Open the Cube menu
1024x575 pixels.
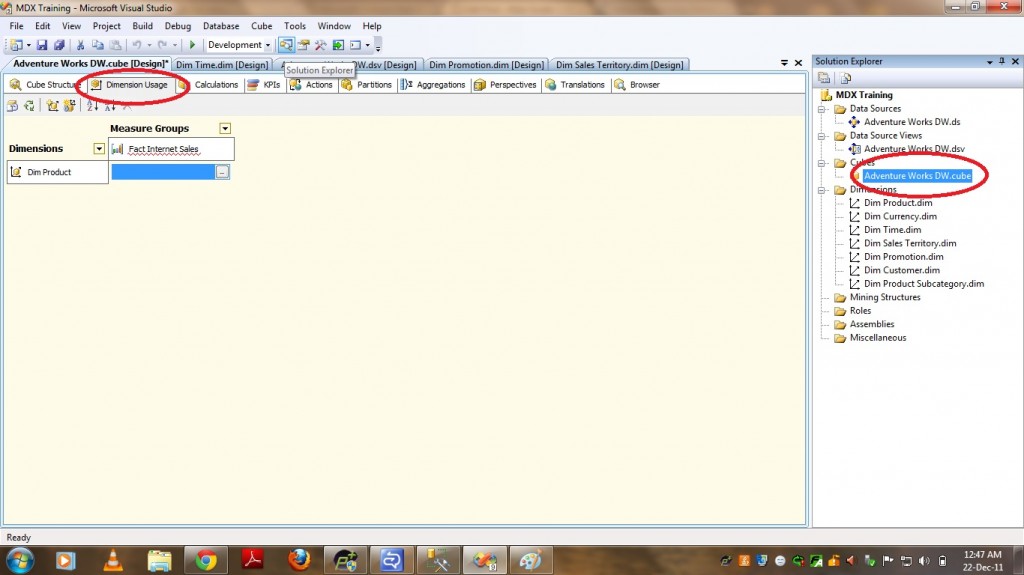(261, 26)
